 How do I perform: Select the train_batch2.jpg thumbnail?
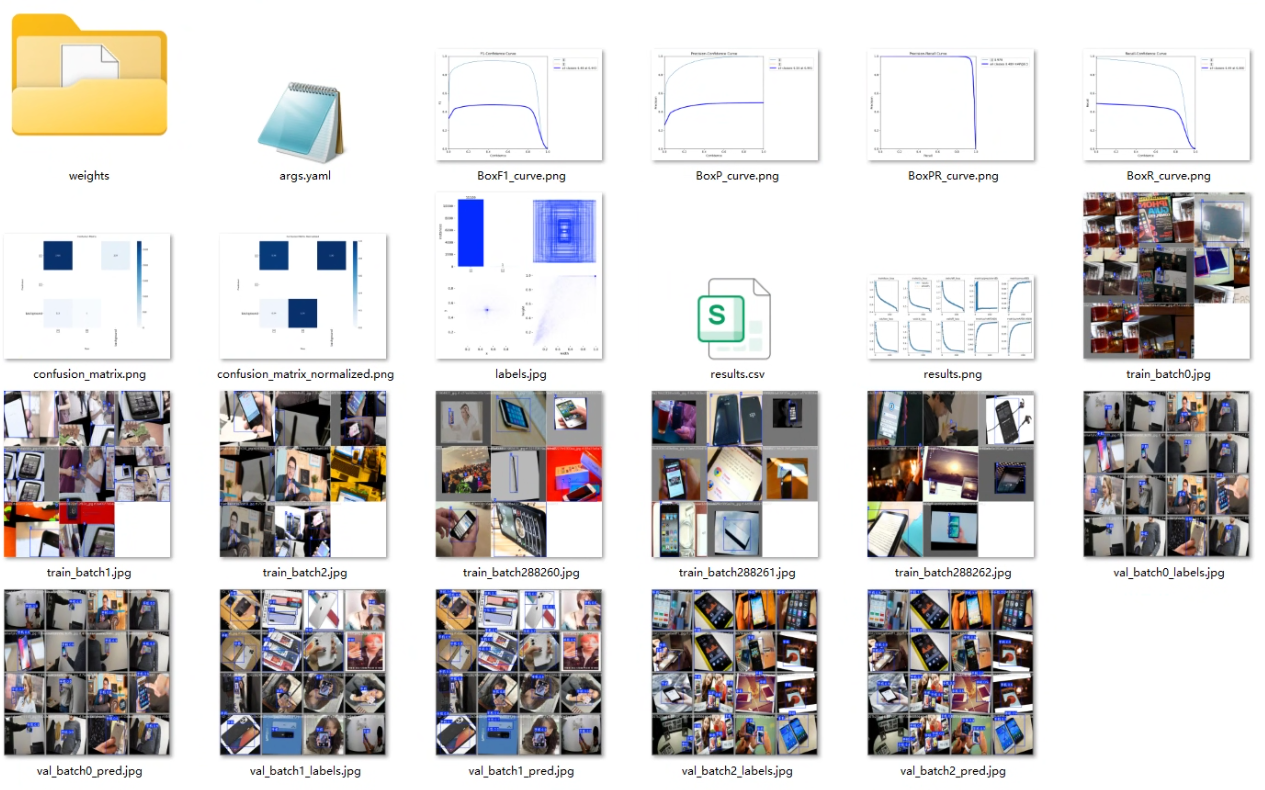303,474
